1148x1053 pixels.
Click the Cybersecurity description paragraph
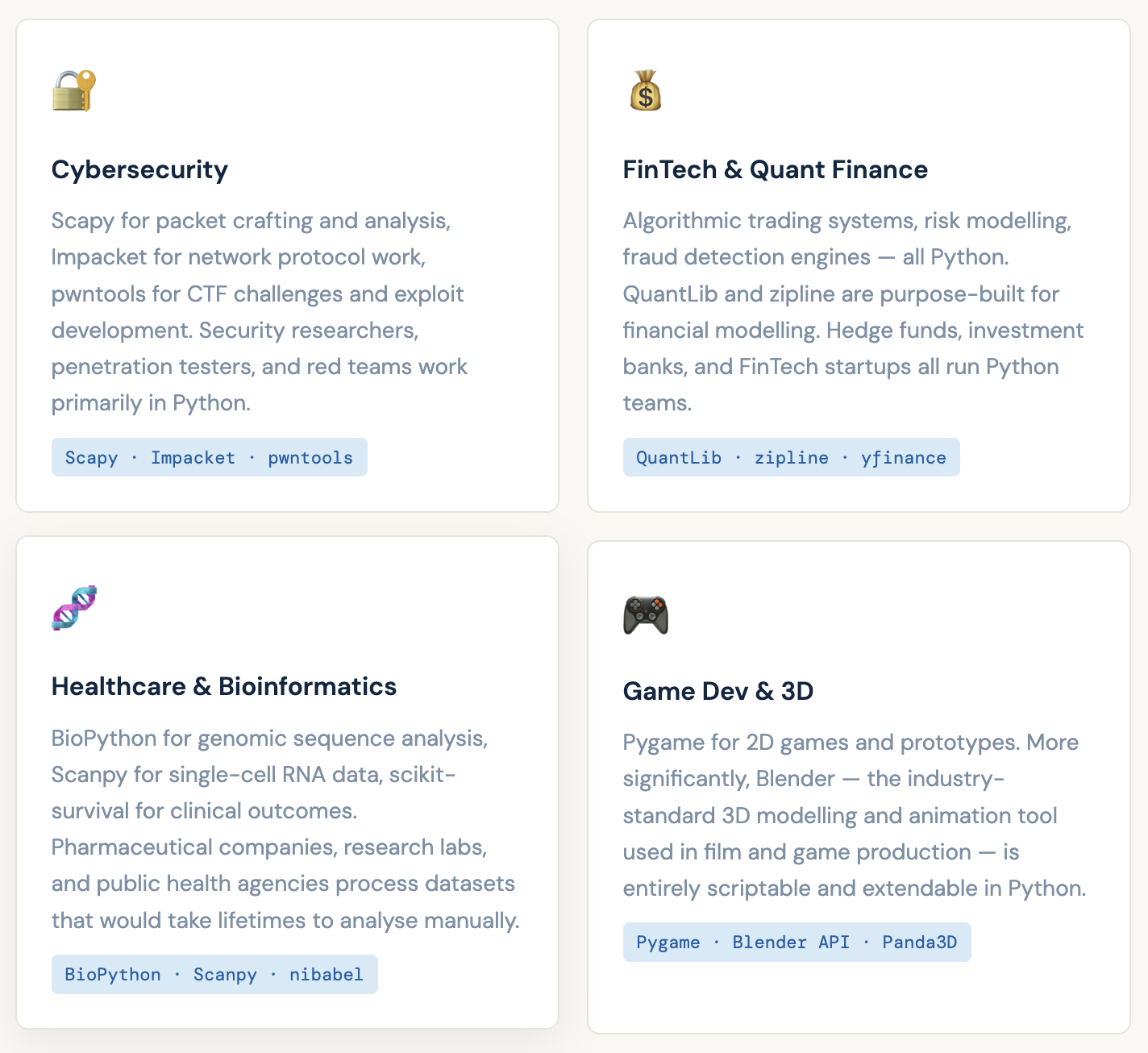(260, 311)
